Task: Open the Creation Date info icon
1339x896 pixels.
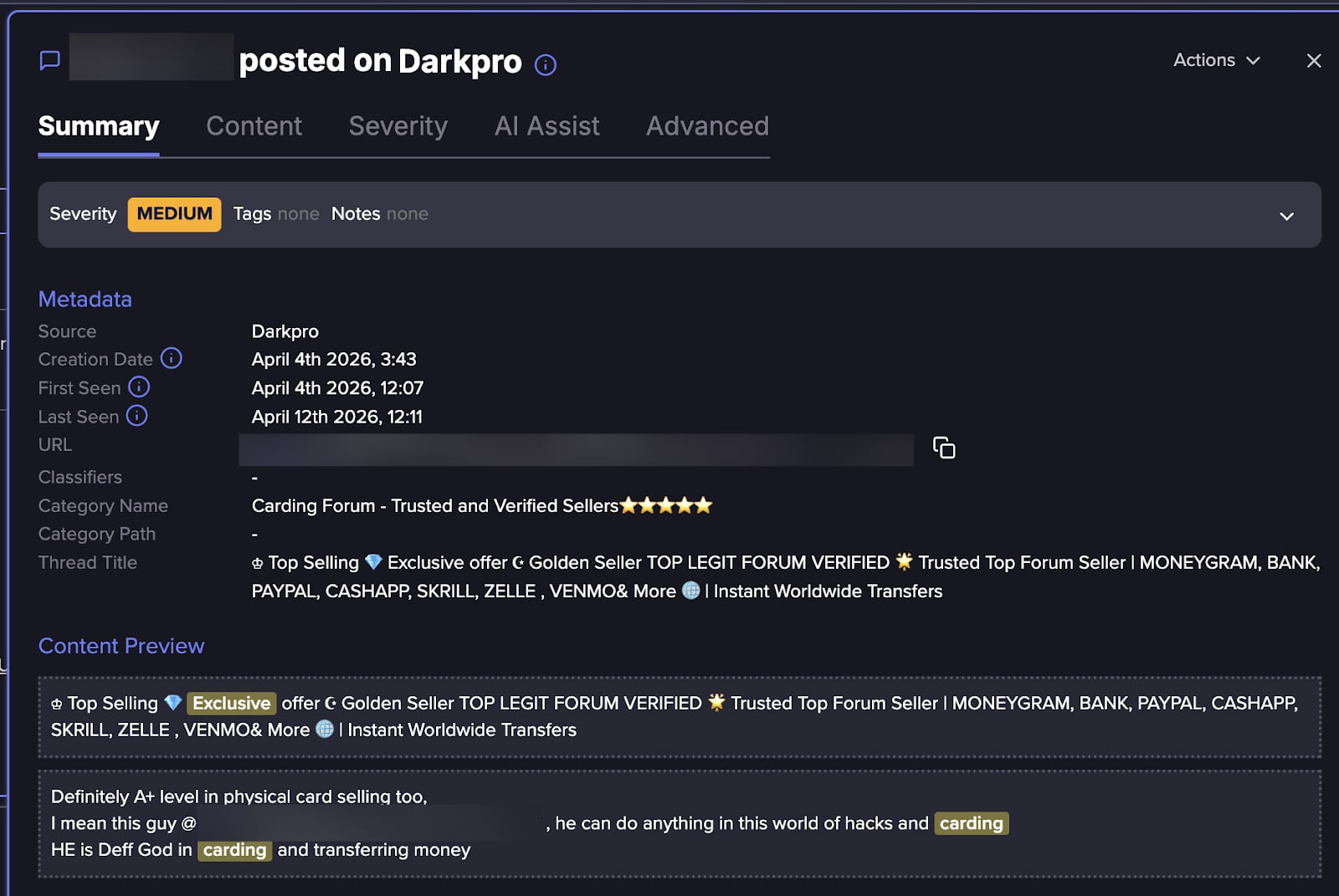Action: pyautogui.click(x=171, y=358)
